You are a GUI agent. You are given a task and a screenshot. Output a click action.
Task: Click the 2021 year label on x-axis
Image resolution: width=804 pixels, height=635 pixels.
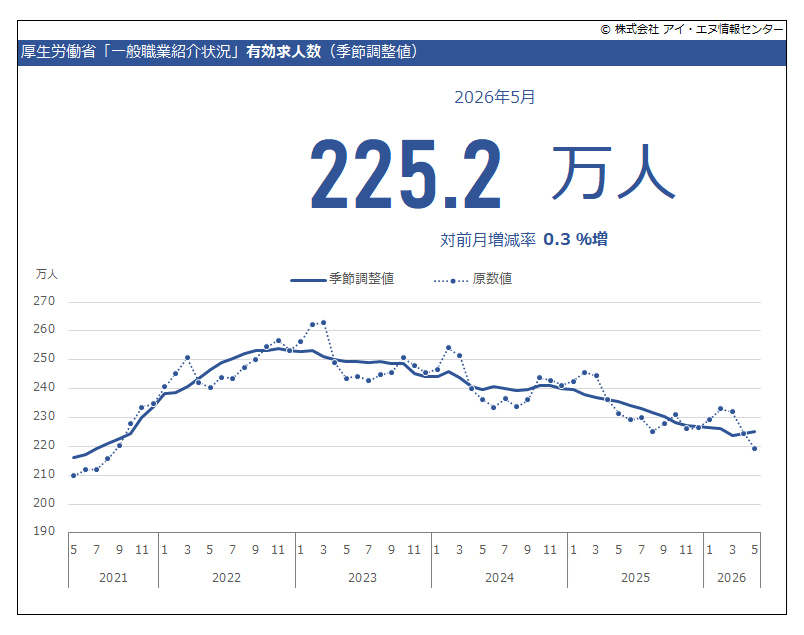(113, 578)
